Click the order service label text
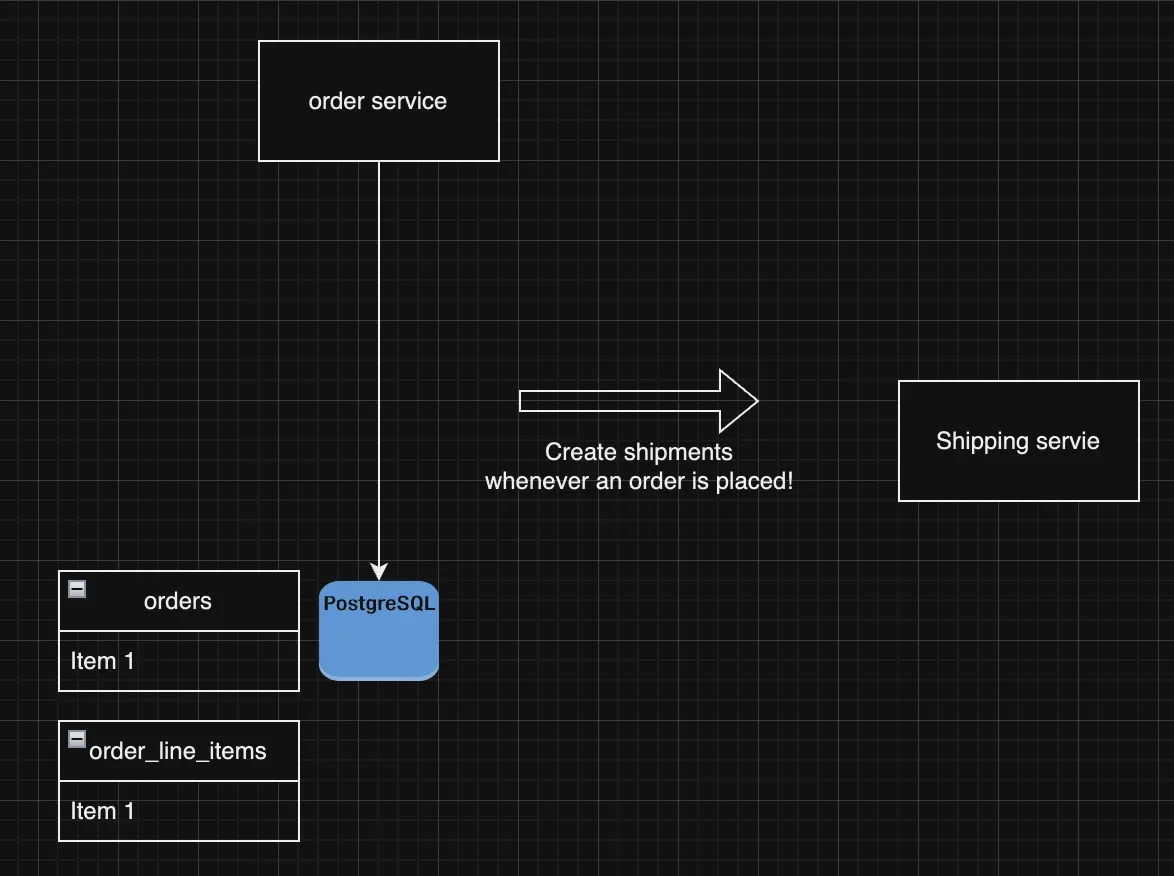The image size is (1174, 876). point(378,101)
